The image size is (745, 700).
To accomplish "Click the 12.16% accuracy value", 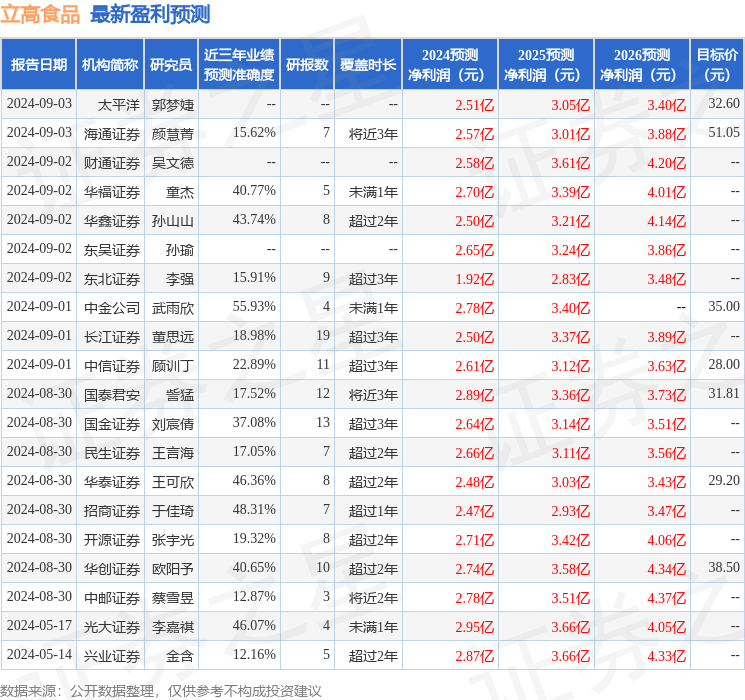I will tap(254, 654).
